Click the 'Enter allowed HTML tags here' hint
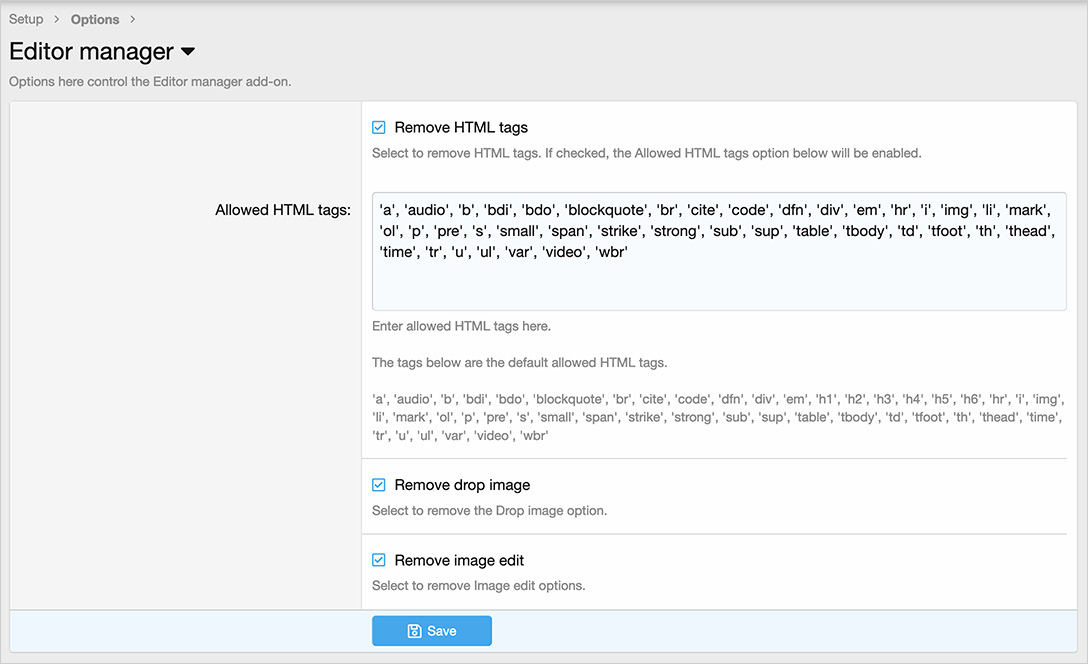The width and height of the screenshot is (1088, 664). [461, 327]
